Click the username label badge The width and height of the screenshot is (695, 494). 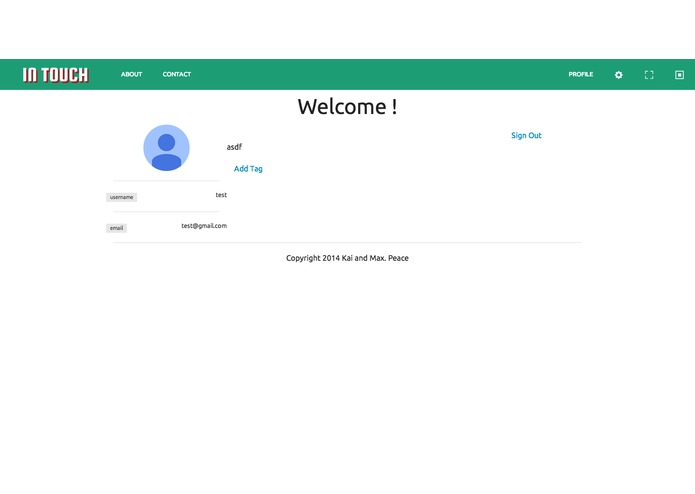(x=121, y=197)
